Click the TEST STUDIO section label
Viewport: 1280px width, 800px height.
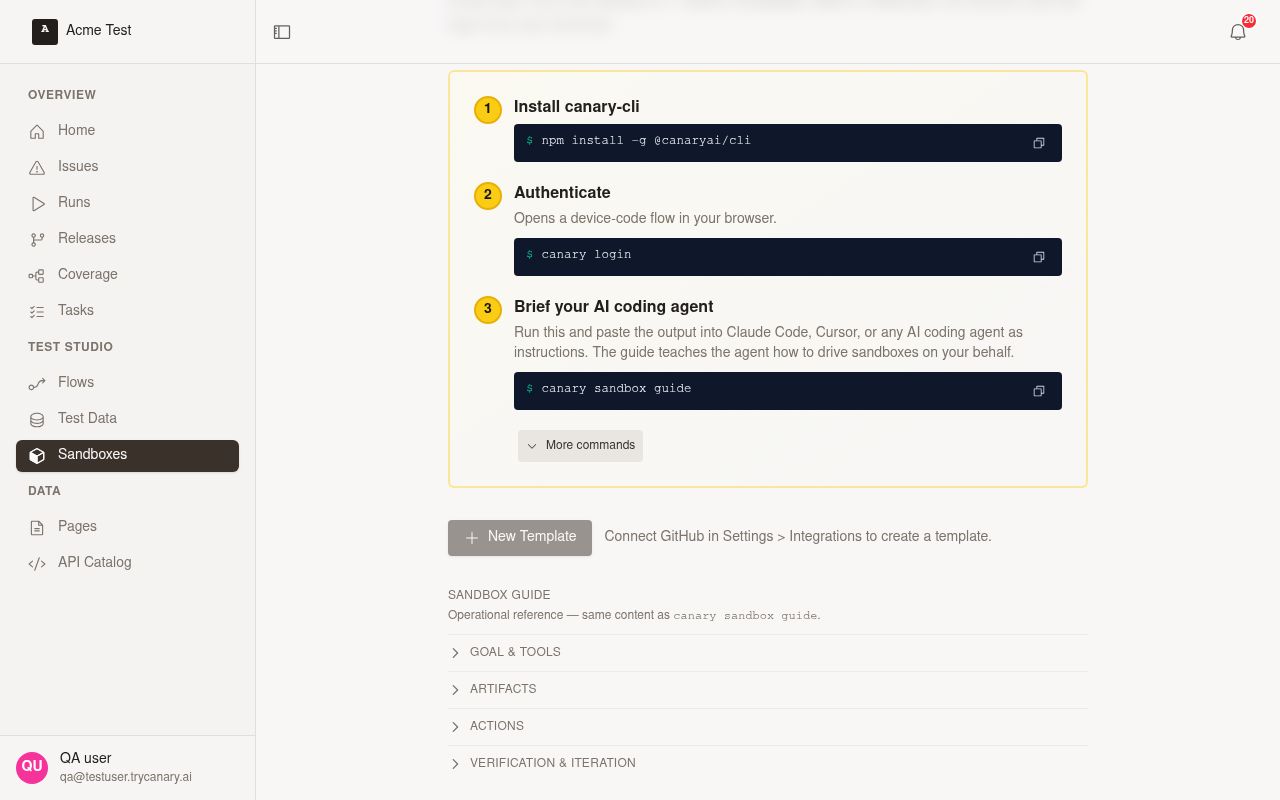pos(70,347)
